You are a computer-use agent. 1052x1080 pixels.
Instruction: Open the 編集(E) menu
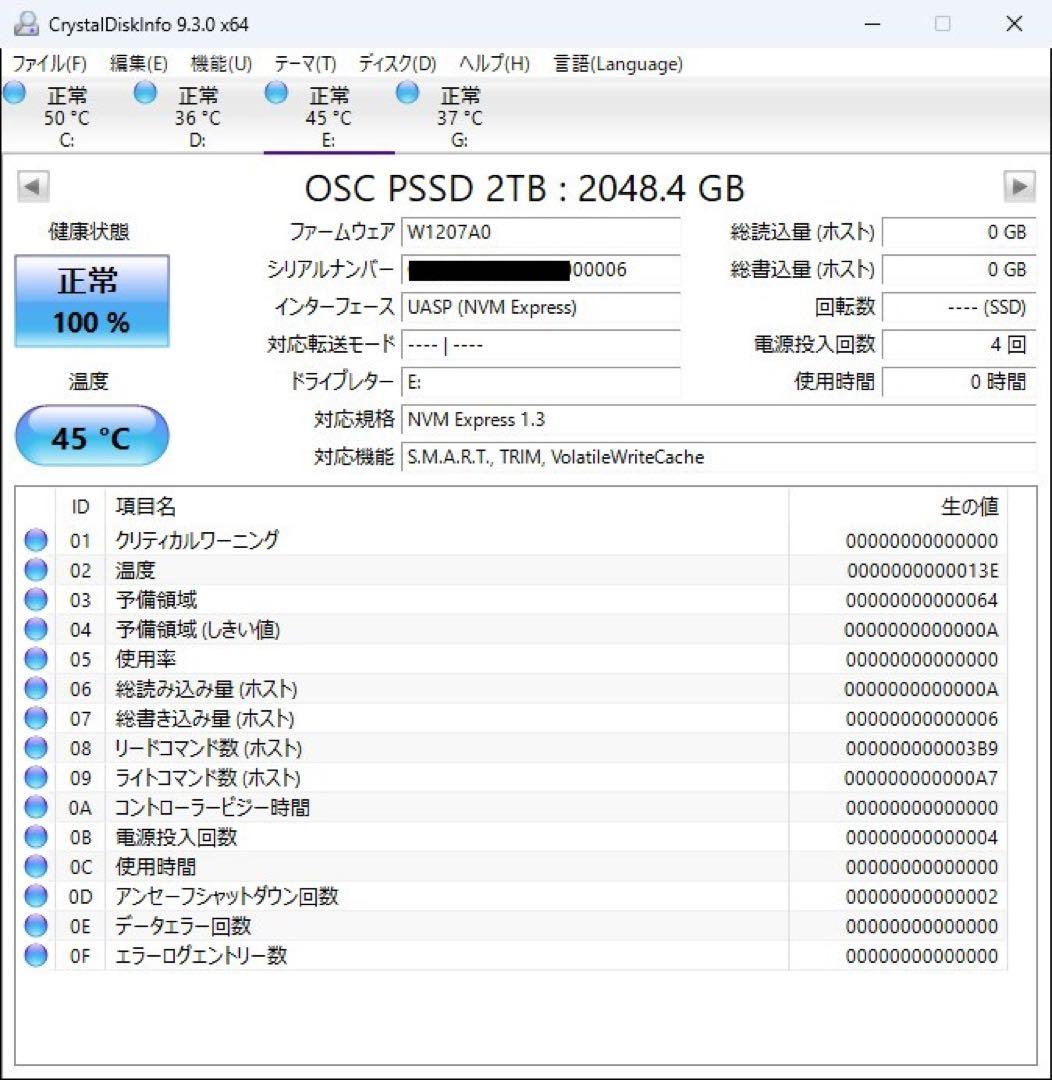coord(138,64)
